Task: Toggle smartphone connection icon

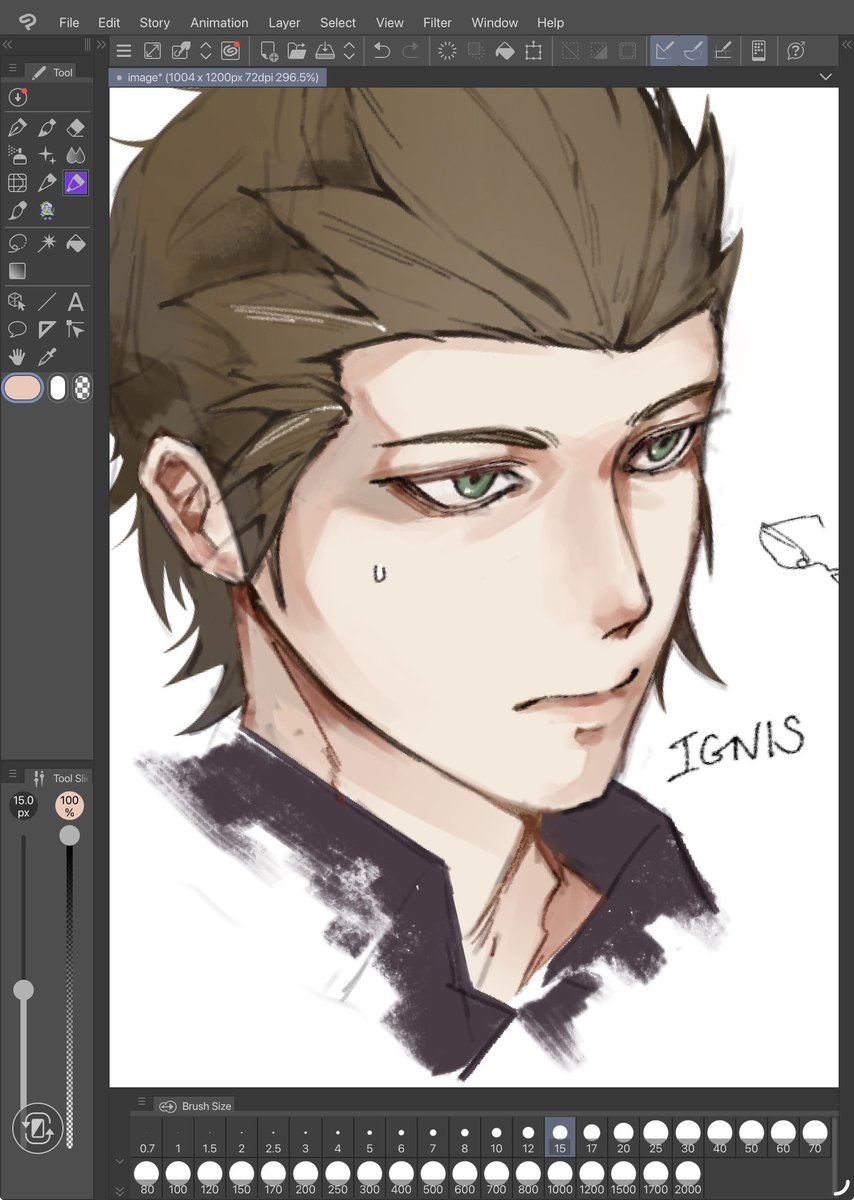Action: coord(758,51)
